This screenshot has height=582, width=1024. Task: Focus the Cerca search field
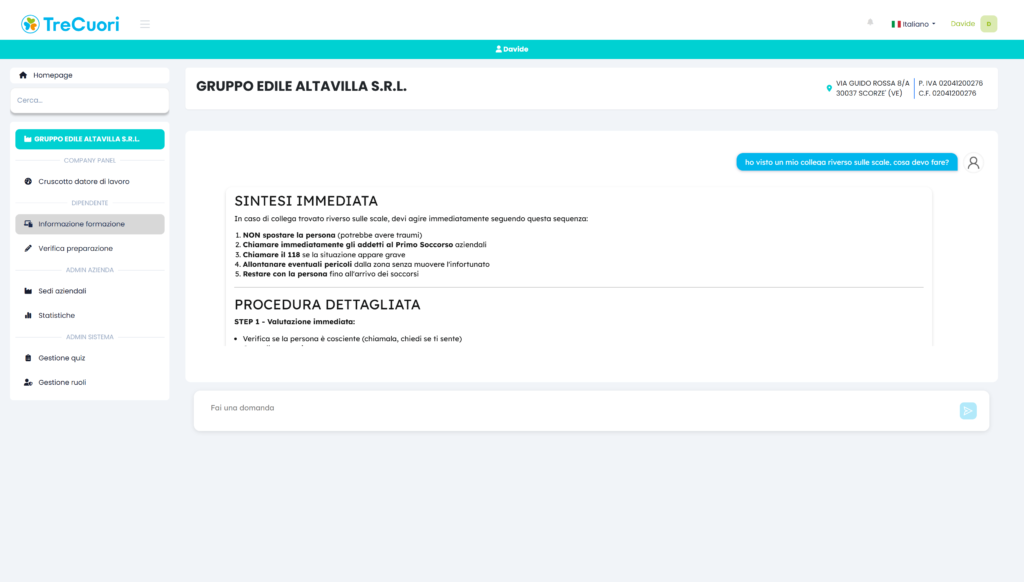click(89, 101)
